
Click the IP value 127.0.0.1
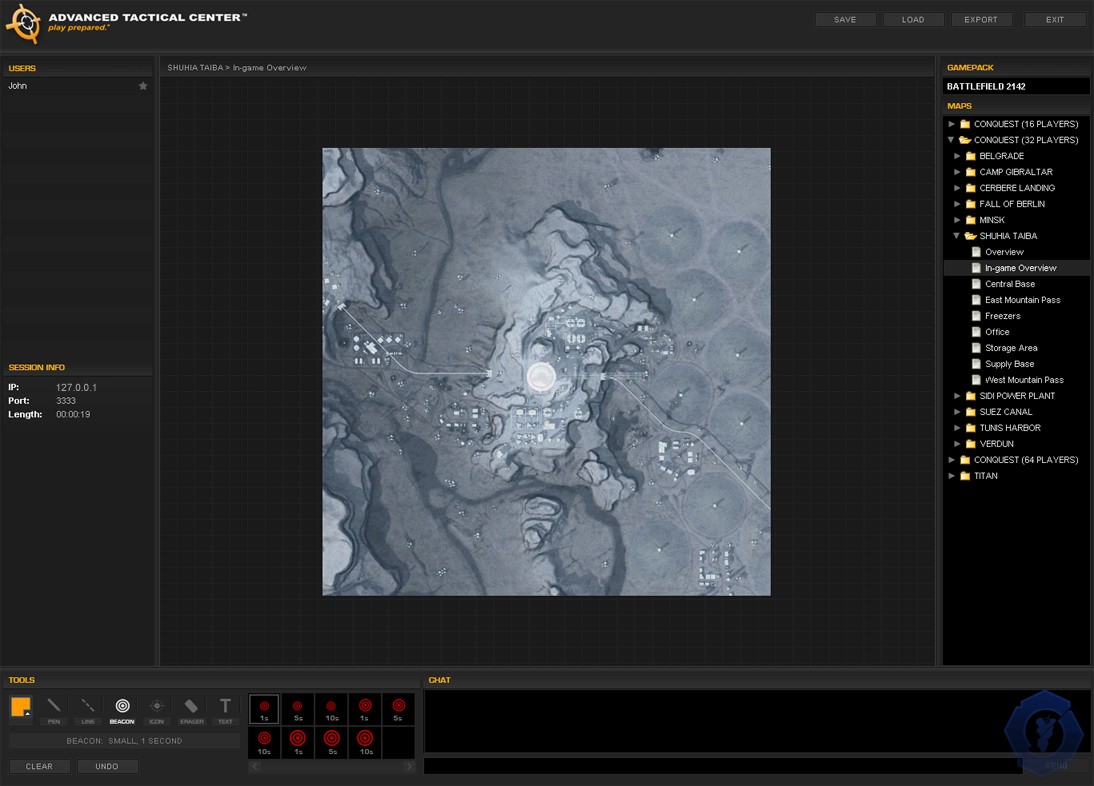click(76, 388)
